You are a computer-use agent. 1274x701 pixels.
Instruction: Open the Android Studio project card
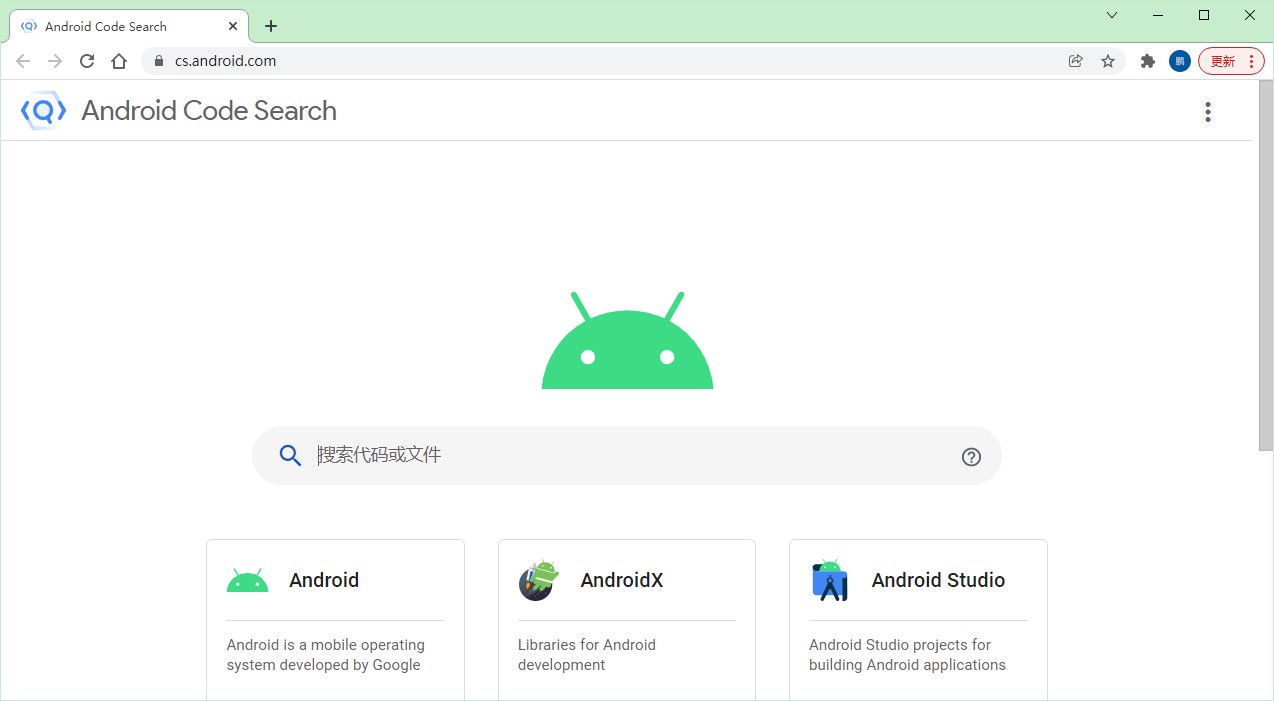pos(918,620)
